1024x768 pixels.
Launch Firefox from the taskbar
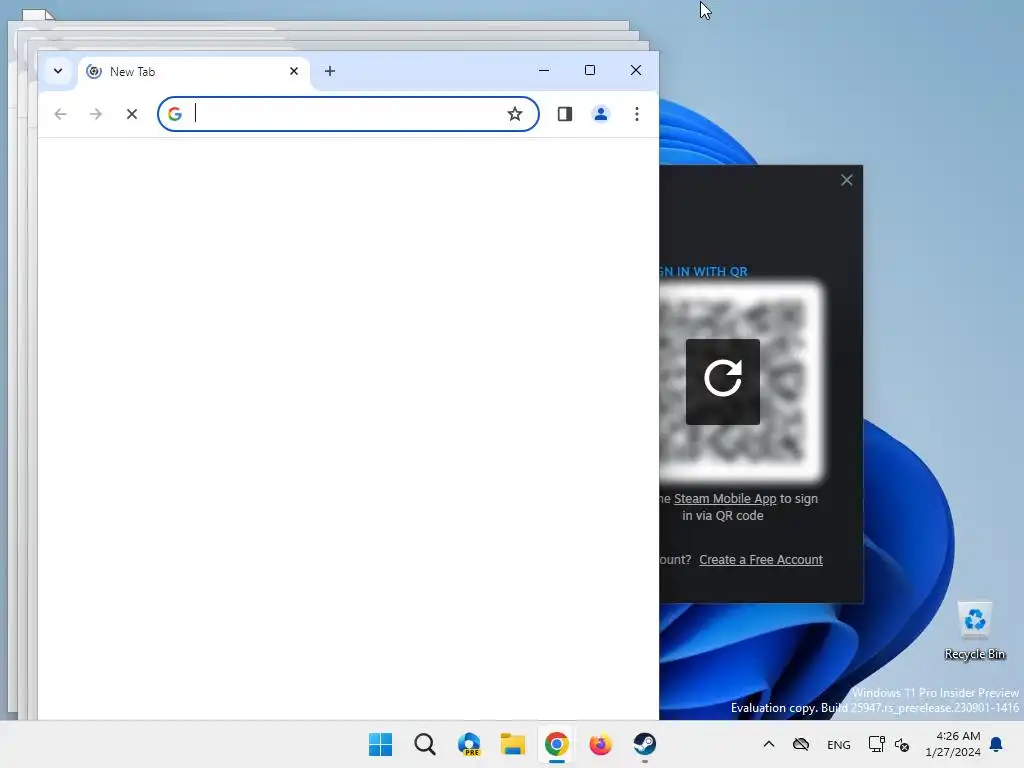click(600, 744)
